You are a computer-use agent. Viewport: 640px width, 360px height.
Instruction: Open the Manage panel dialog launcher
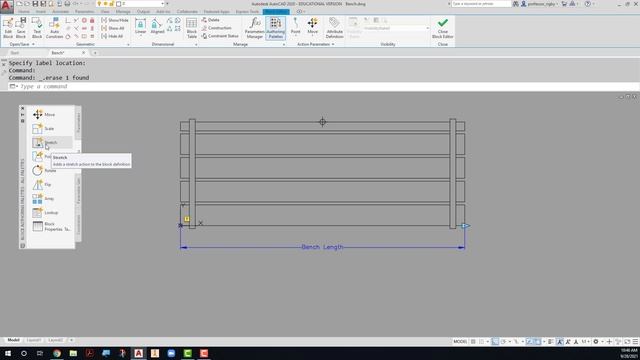(x=284, y=44)
